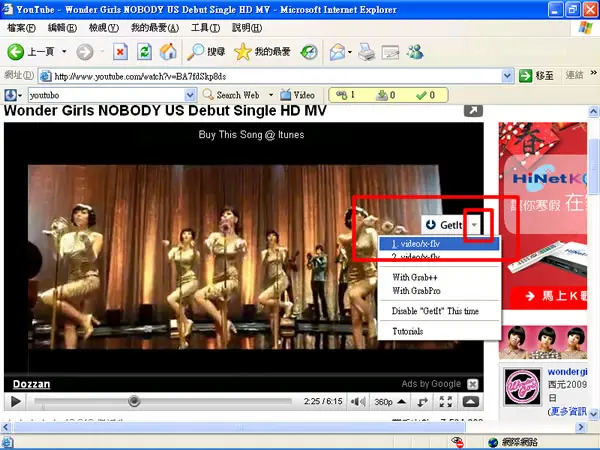This screenshot has height=450, width=600.
Task: Open the Search magnifier in IE toolbar
Action: pos(206,52)
